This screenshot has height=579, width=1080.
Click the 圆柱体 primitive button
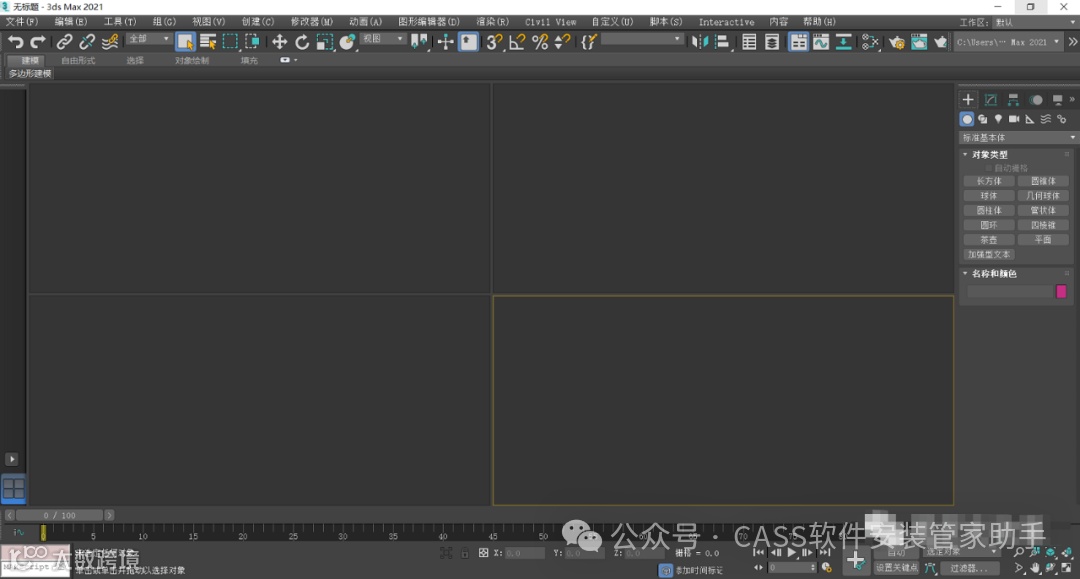(x=988, y=211)
